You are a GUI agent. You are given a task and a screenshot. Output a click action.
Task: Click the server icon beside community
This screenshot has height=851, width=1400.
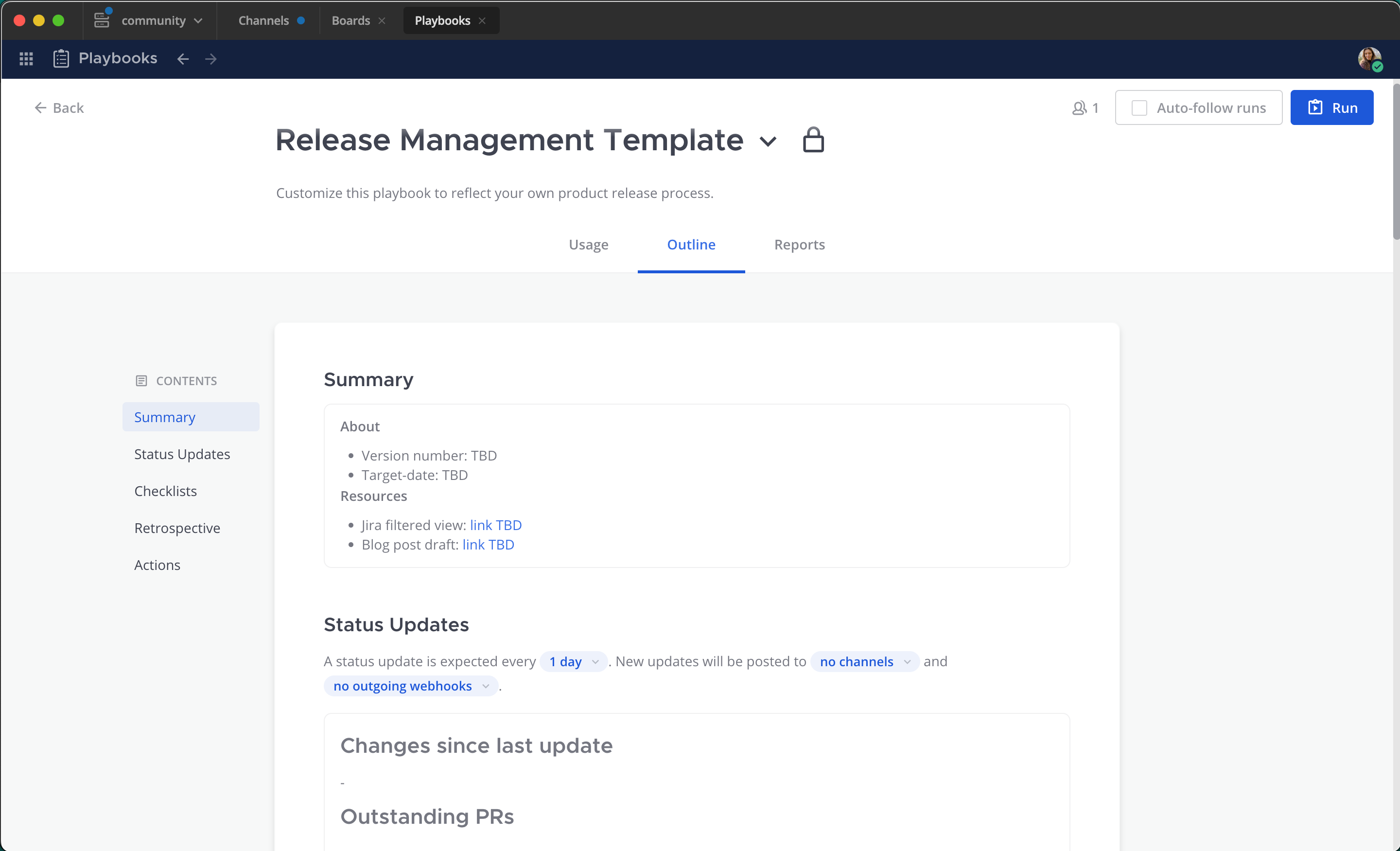pyautogui.click(x=102, y=20)
